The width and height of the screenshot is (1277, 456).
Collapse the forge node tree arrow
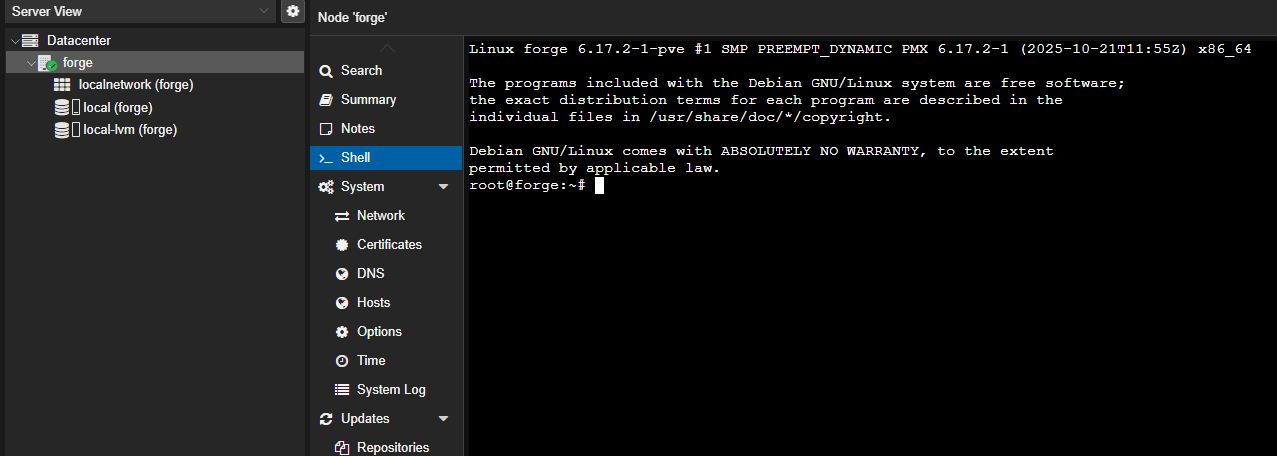(x=30, y=63)
